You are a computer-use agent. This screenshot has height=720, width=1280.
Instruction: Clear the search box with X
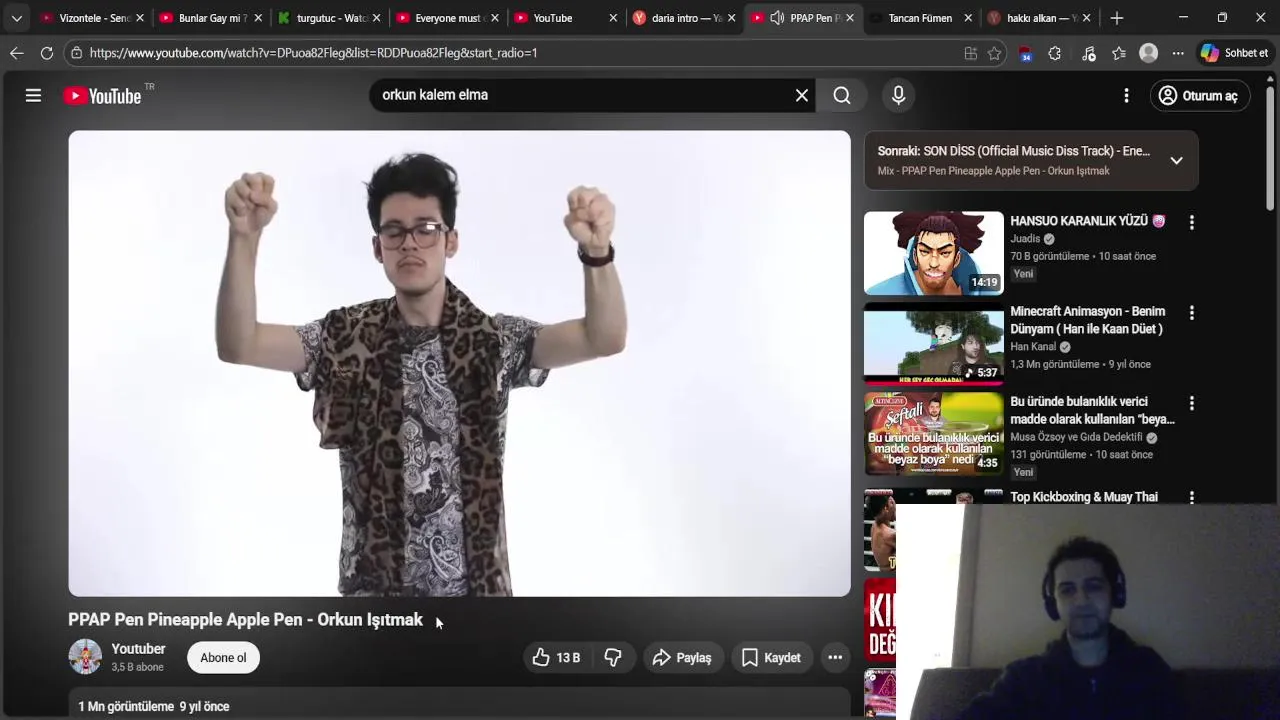point(801,95)
